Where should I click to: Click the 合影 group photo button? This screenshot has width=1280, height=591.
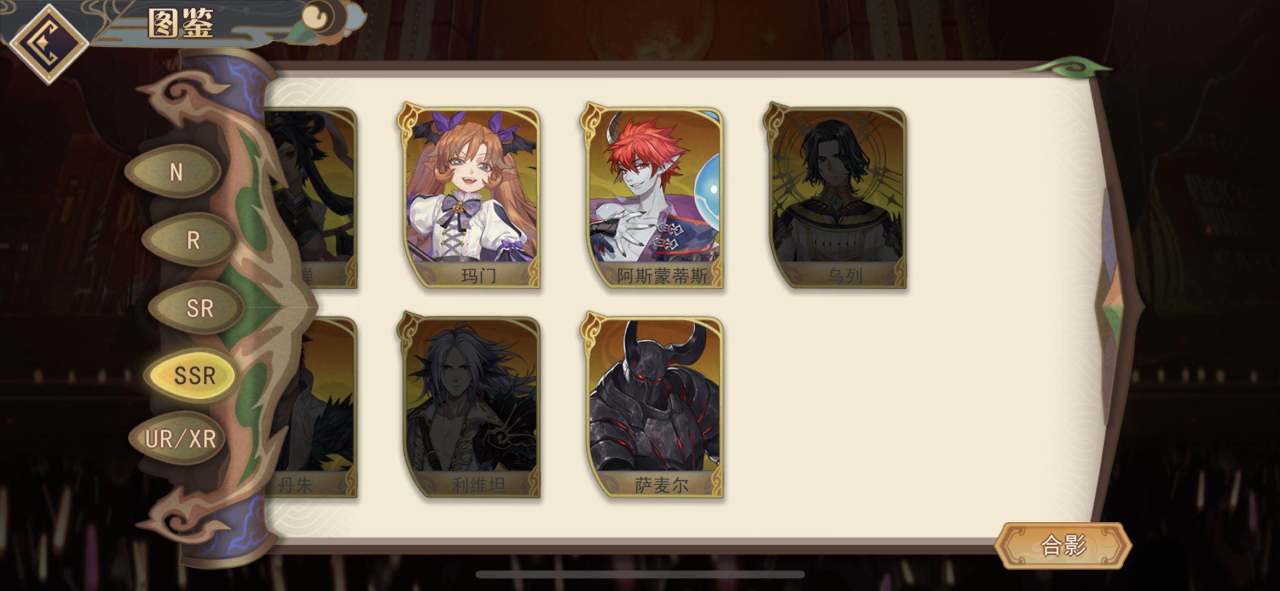click(1064, 546)
